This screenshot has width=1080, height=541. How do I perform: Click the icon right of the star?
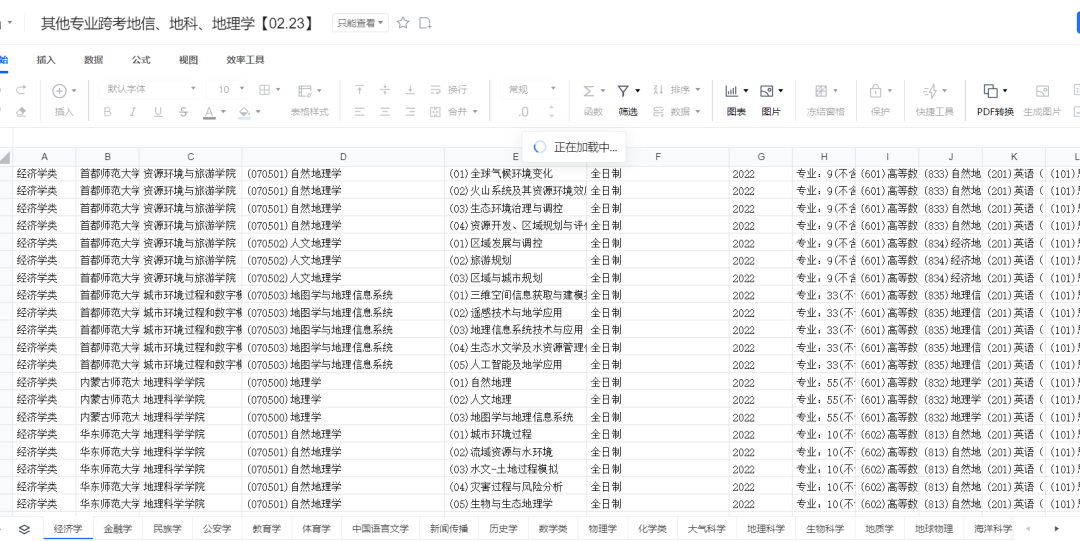tap(426, 23)
